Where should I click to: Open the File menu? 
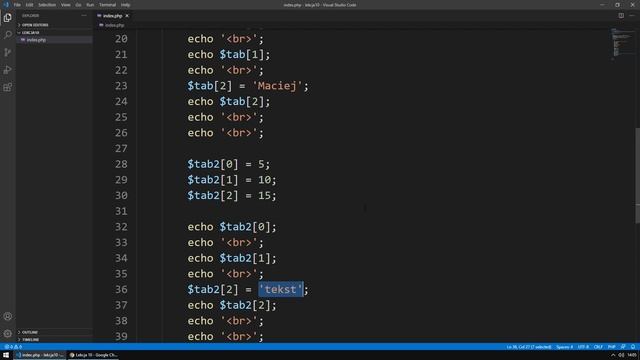point(17,5)
